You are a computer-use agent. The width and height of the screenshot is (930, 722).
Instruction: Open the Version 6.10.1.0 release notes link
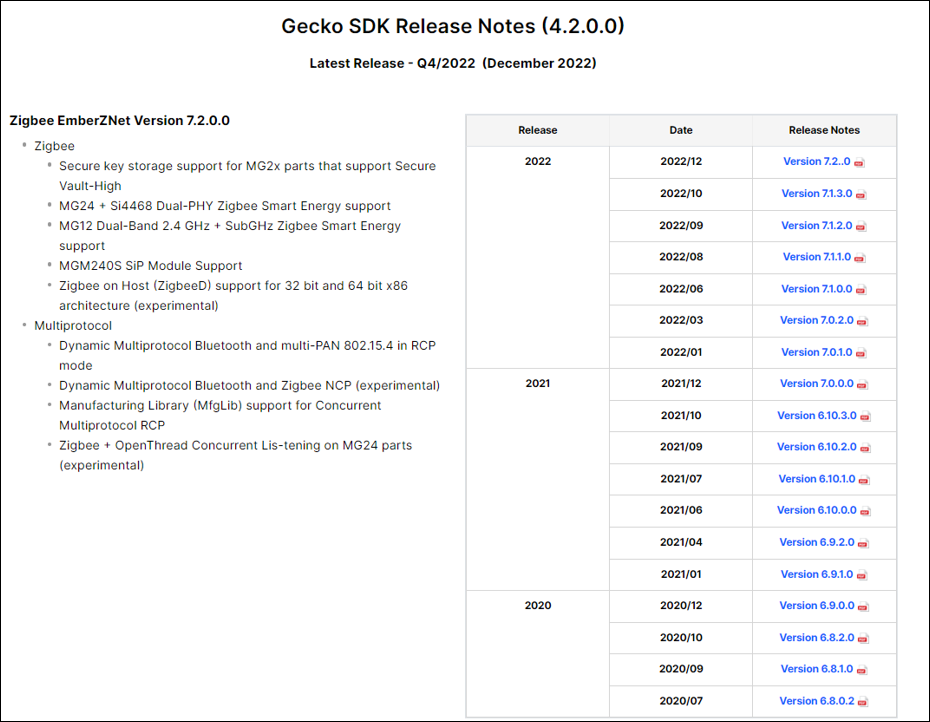point(817,479)
